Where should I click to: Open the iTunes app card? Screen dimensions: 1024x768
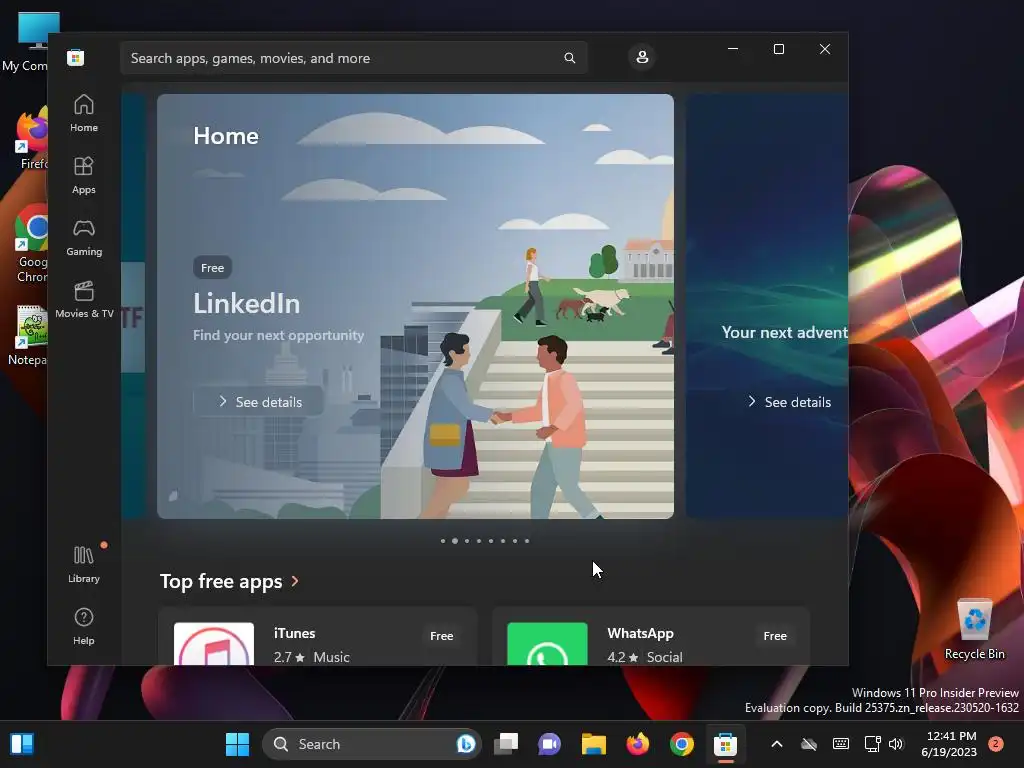[317, 637]
